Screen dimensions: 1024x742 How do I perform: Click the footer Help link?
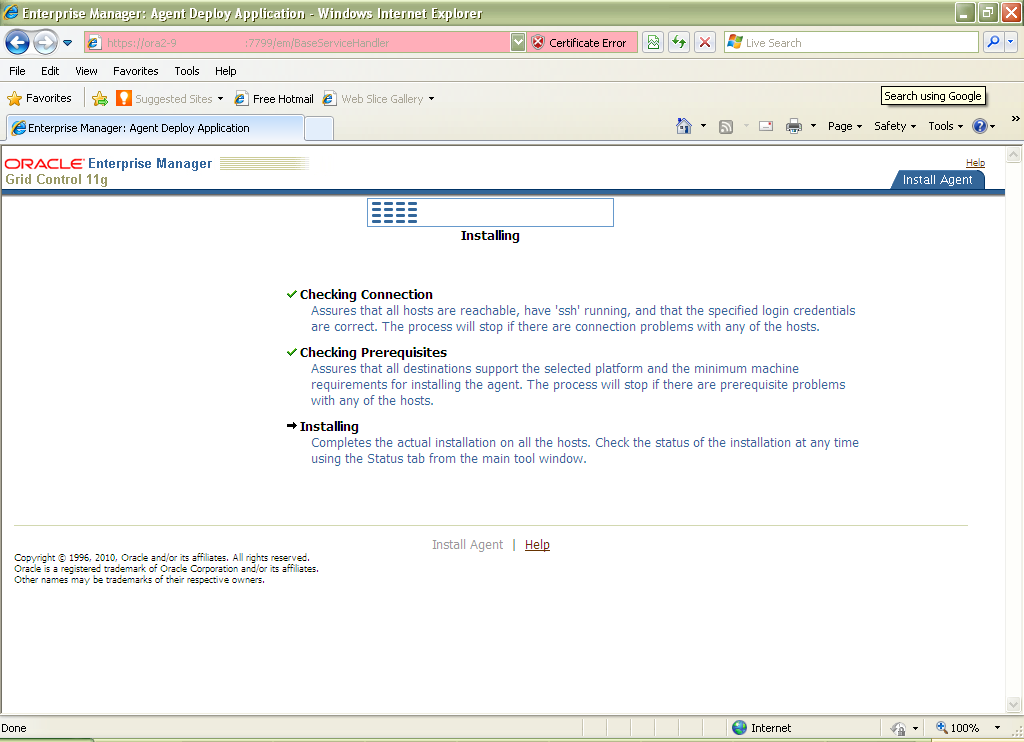click(x=537, y=545)
